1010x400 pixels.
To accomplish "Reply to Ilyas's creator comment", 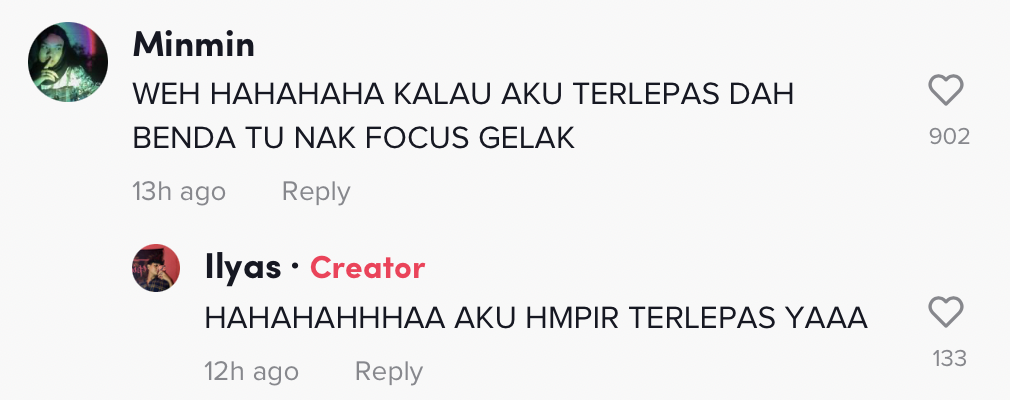I will 388,372.
